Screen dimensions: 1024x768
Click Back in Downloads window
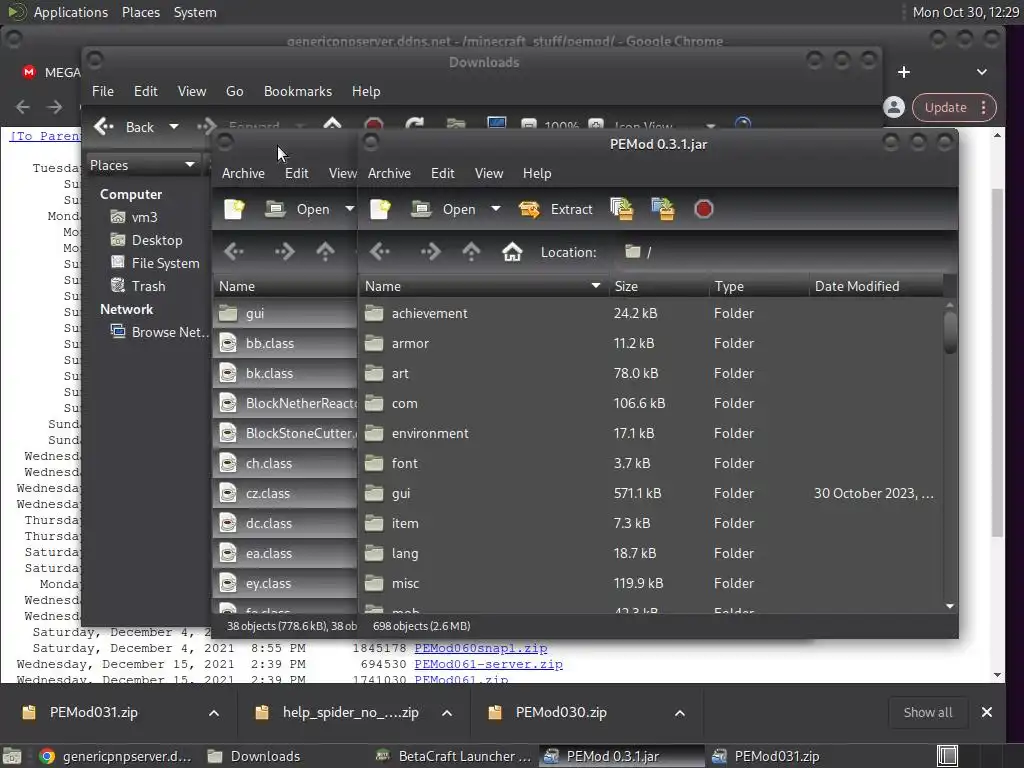click(124, 127)
